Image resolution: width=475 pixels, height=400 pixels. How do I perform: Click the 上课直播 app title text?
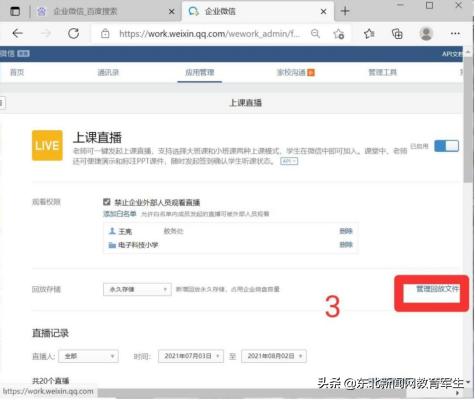pyautogui.click(x=97, y=137)
